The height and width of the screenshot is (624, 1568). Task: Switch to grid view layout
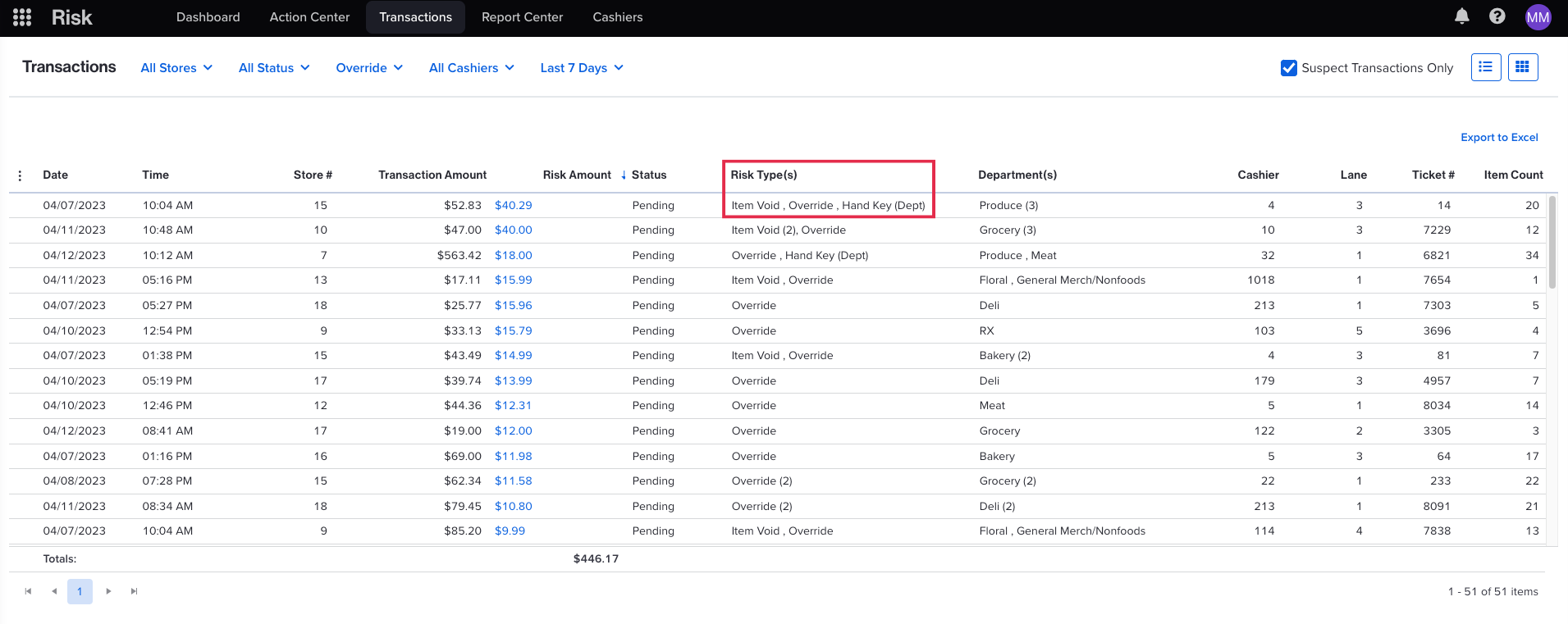(x=1522, y=67)
